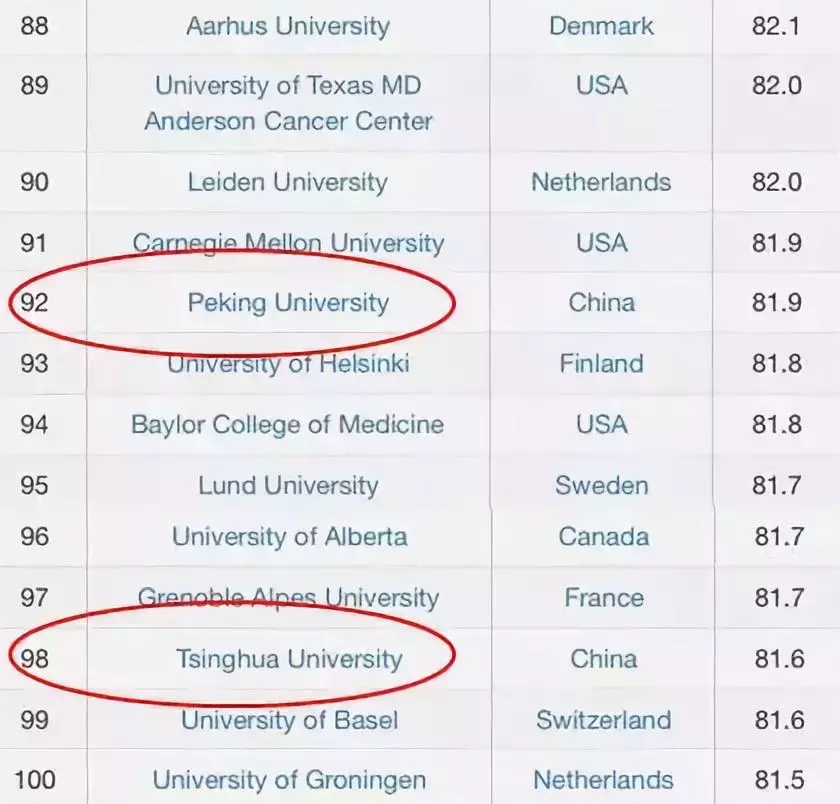Click the Denmark country cell
Screen dimensions: 840x804
(x=601, y=26)
